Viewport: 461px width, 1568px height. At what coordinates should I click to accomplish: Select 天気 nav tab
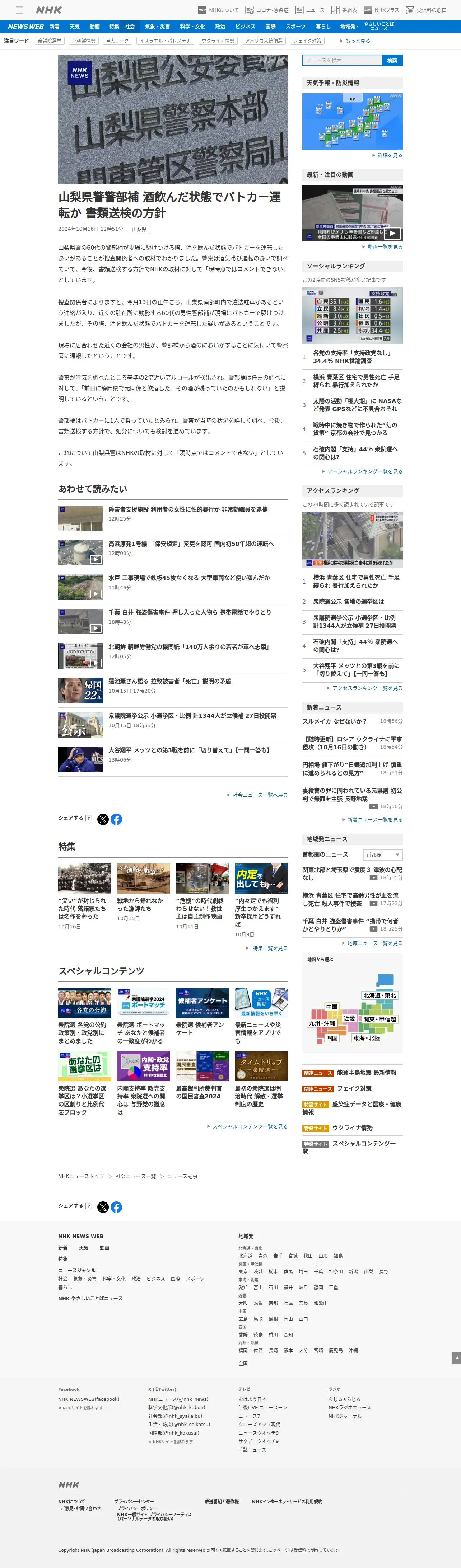(x=74, y=27)
